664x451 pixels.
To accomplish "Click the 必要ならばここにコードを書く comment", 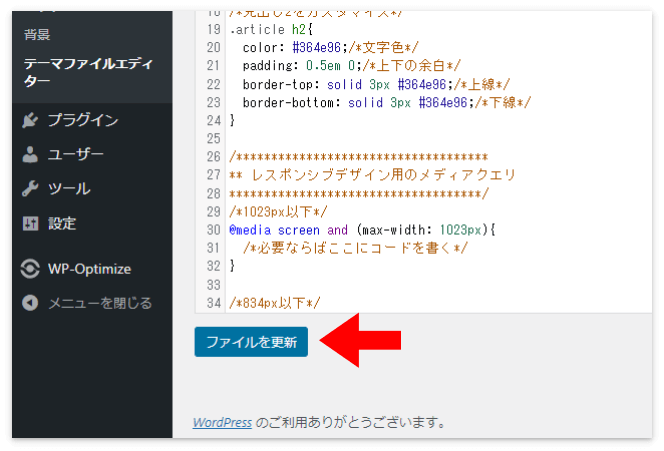I will 355,248.
